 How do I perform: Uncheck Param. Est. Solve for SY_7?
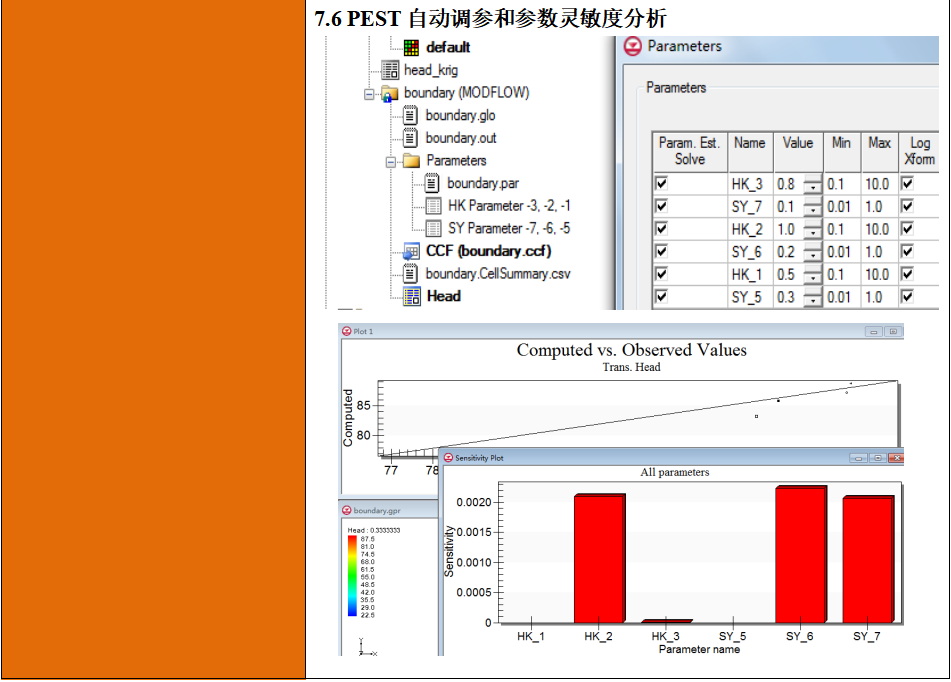[x=661, y=204]
